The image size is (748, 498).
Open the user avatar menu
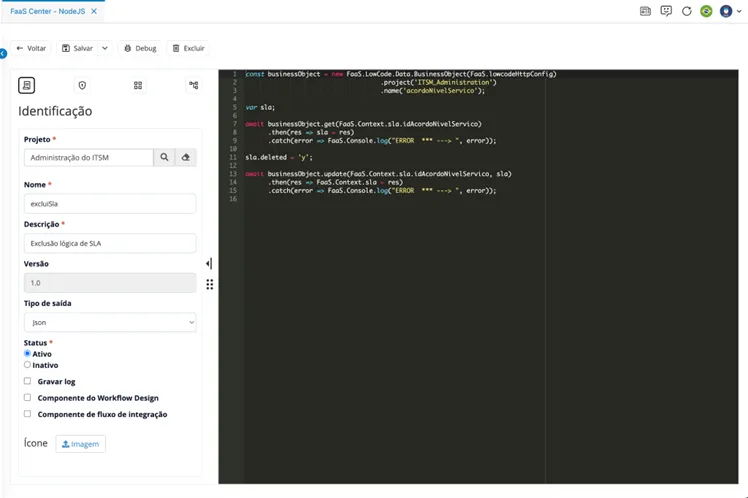point(726,11)
